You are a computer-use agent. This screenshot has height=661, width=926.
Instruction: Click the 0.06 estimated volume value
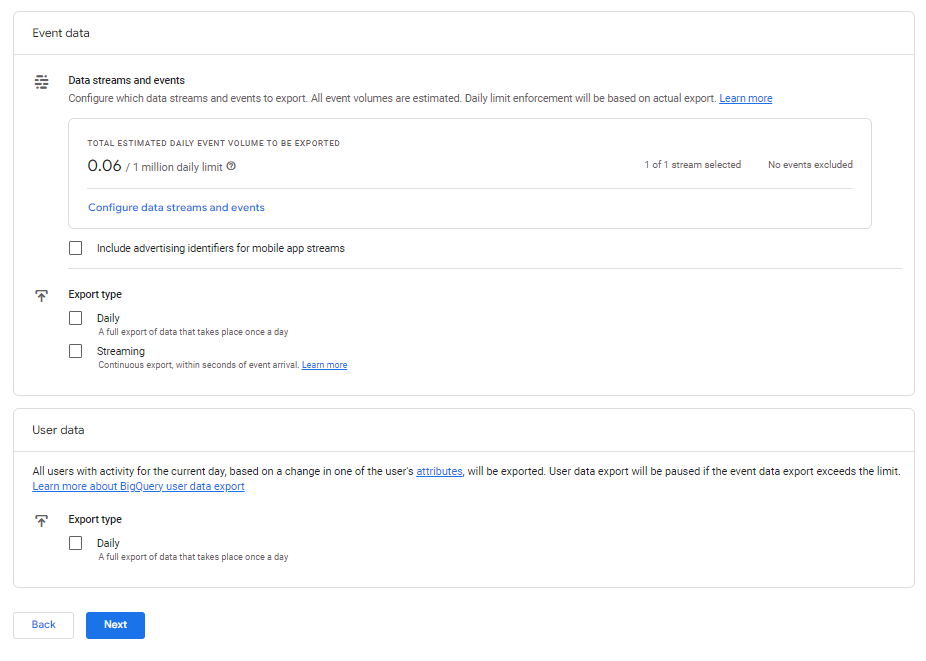point(104,166)
